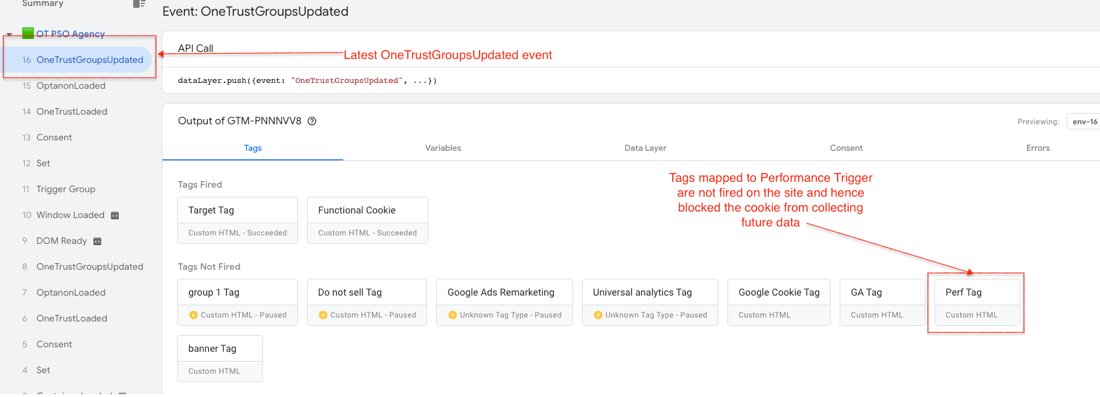Open the Data Layer tab
Image resolution: width=1100 pixels, height=397 pixels.
645,148
